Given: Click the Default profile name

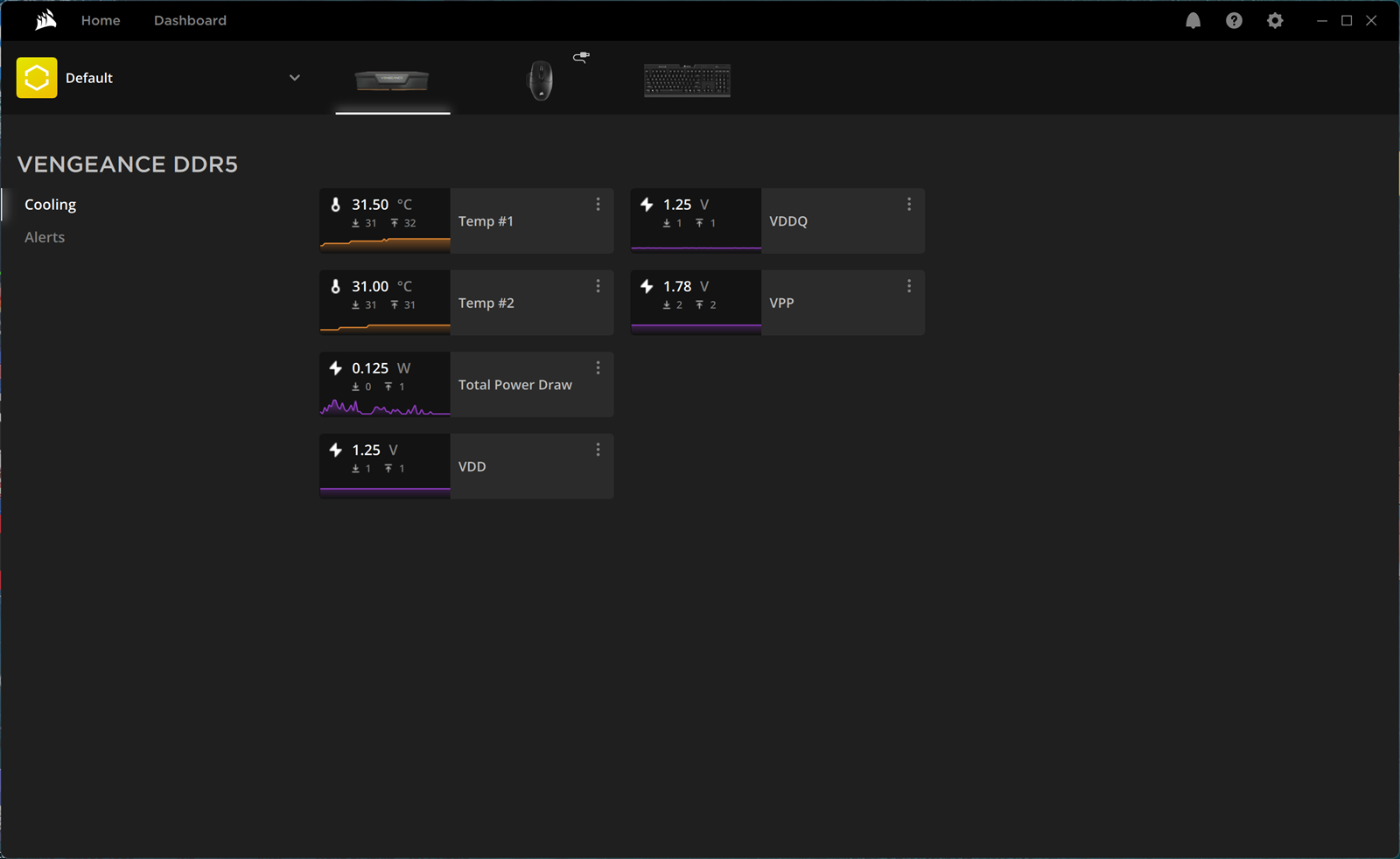Looking at the screenshot, I should (x=89, y=78).
